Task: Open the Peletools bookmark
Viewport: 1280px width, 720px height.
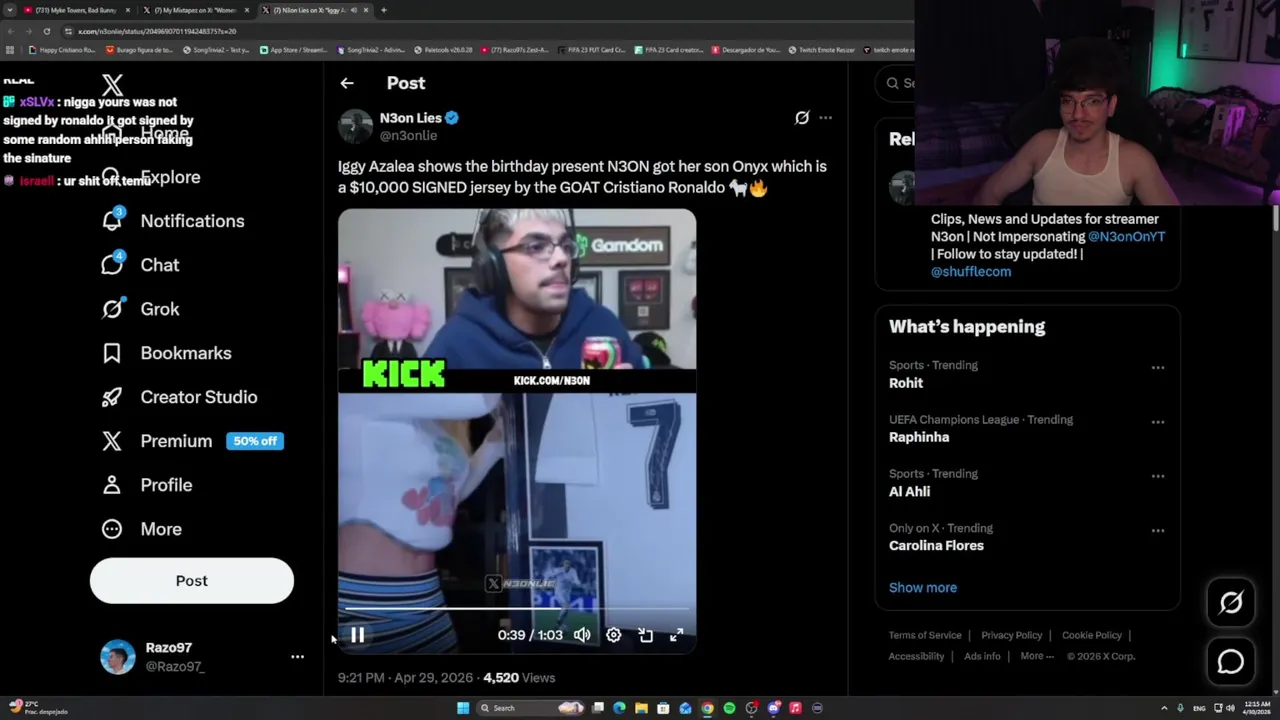Action: (443, 50)
